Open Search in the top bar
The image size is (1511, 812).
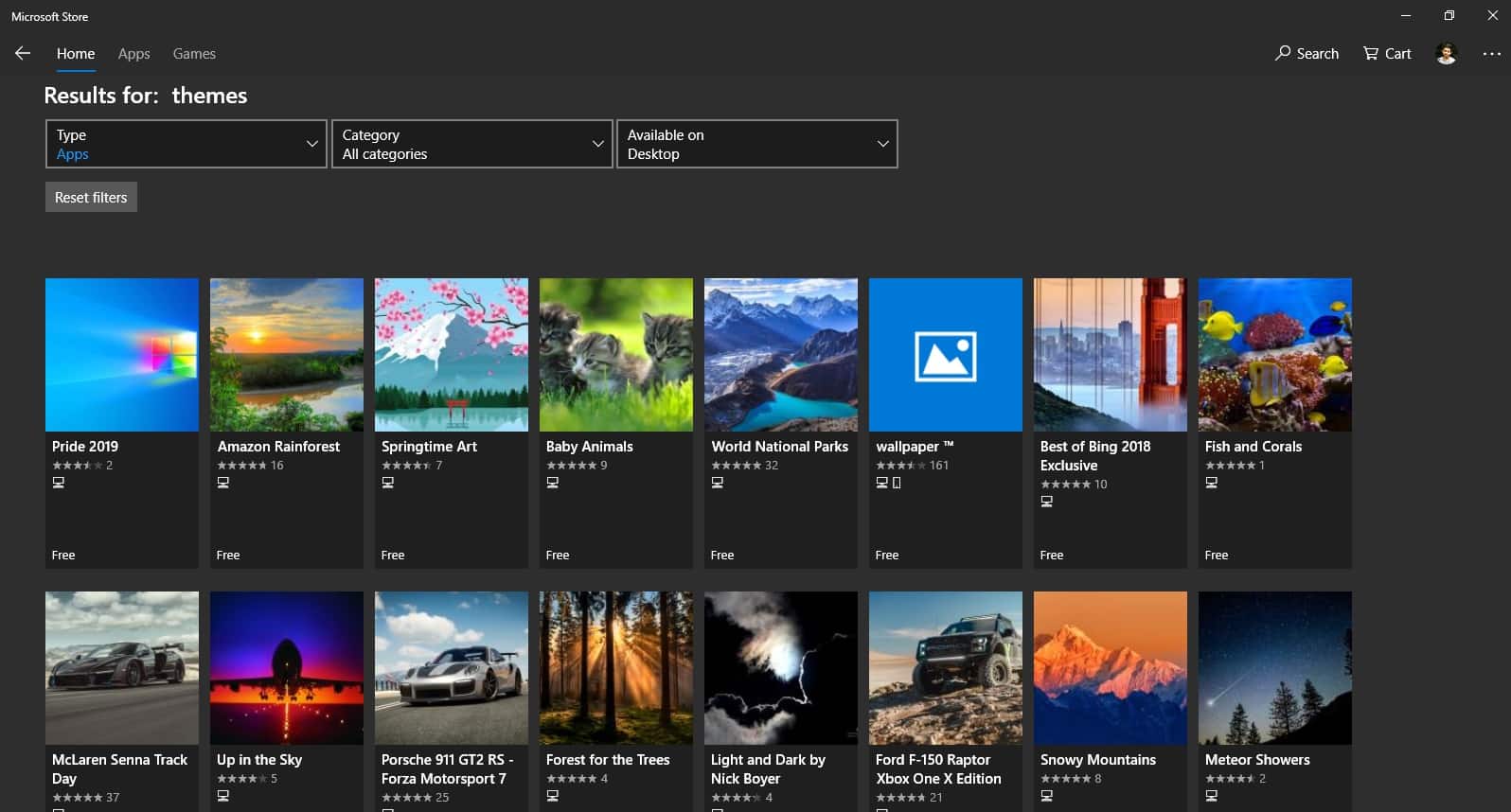coord(1307,54)
